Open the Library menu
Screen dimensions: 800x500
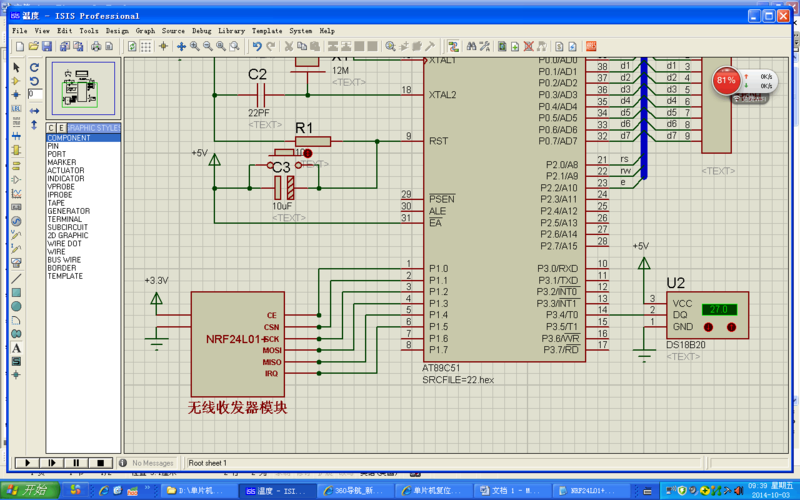tap(232, 31)
